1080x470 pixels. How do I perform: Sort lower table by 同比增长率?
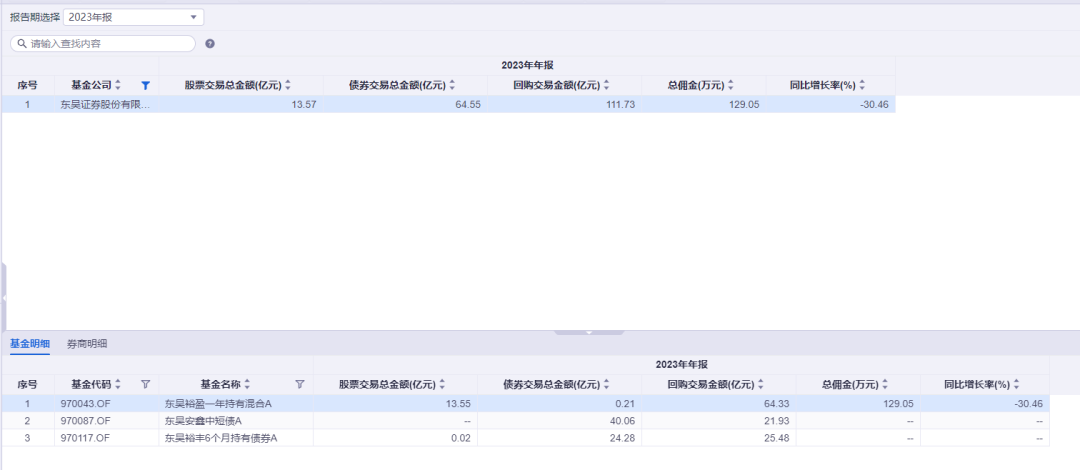(x=1016, y=384)
